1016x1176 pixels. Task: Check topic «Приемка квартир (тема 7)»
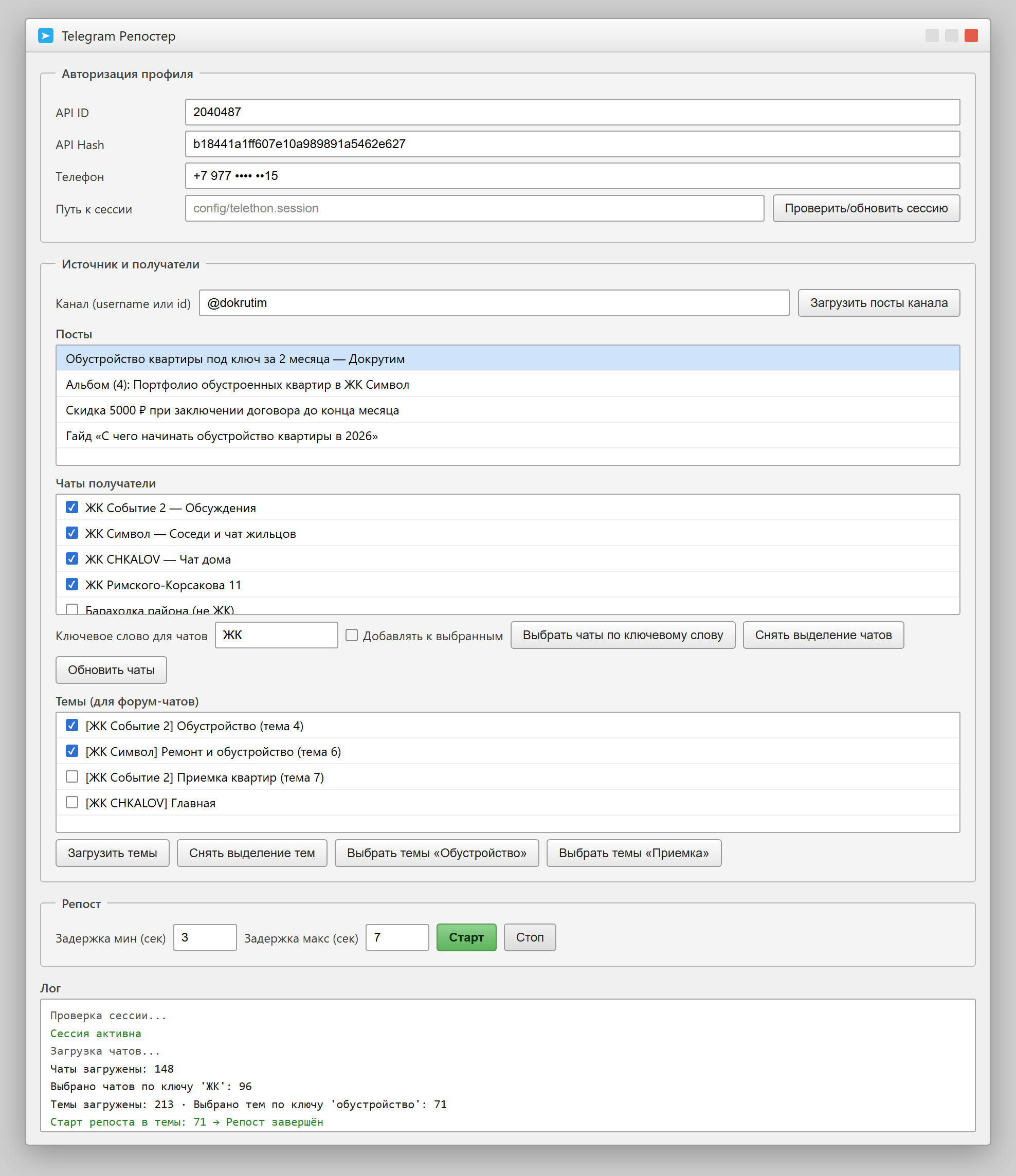coord(71,776)
